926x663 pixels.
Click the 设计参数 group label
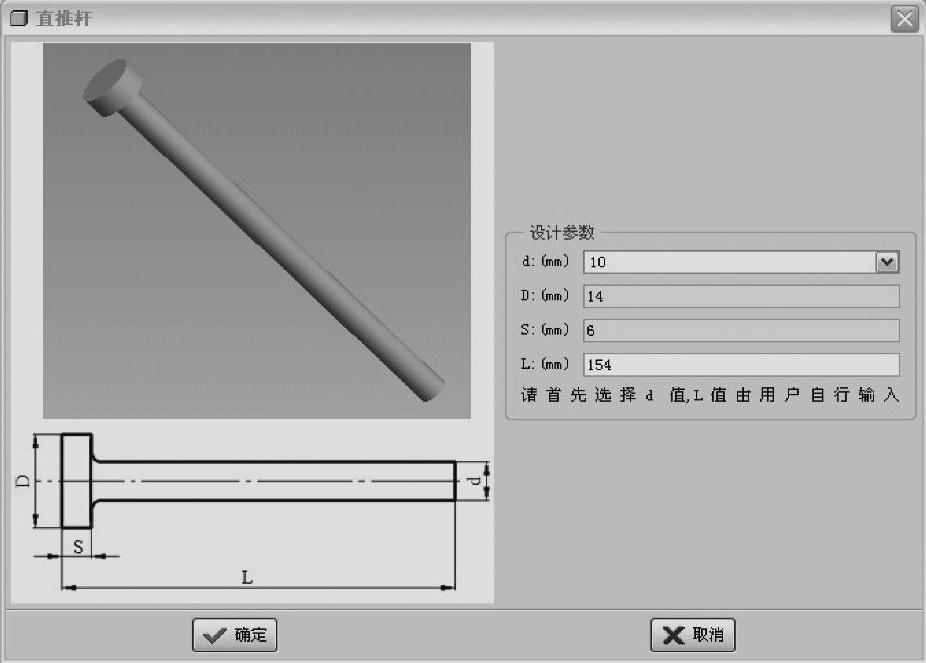click(562, 233)
